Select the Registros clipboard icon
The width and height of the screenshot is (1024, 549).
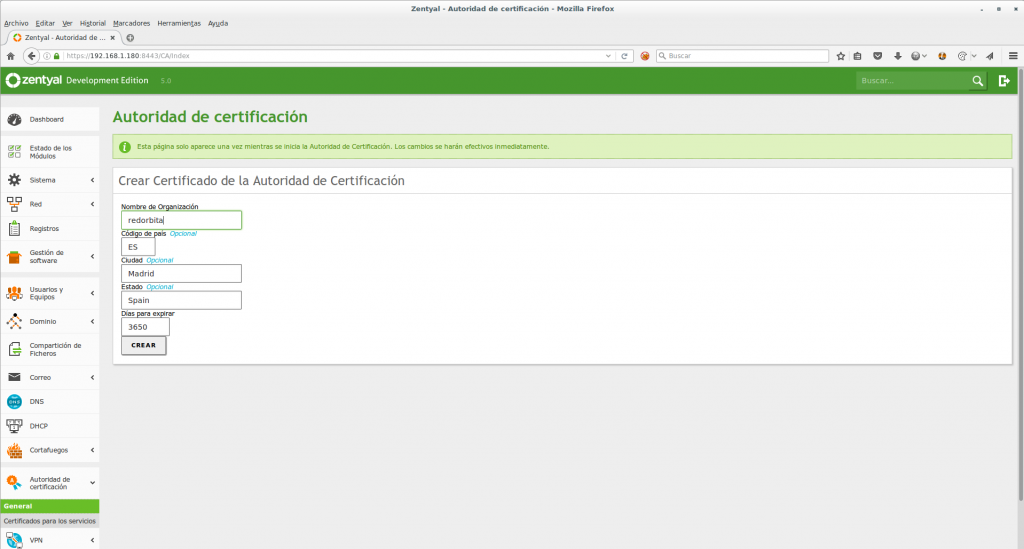pyautogui.click(x=14, y=228)
